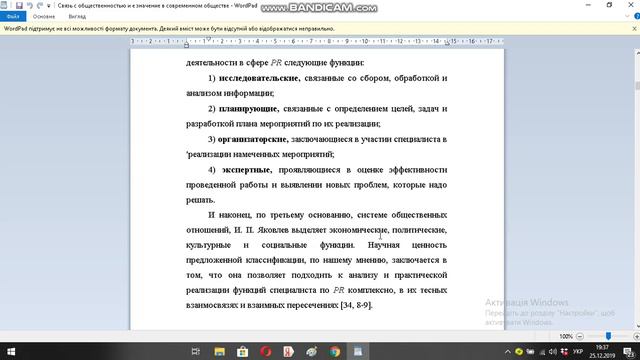
Task: Click the scrollbar down arrow
Action: tap(638, 327)
